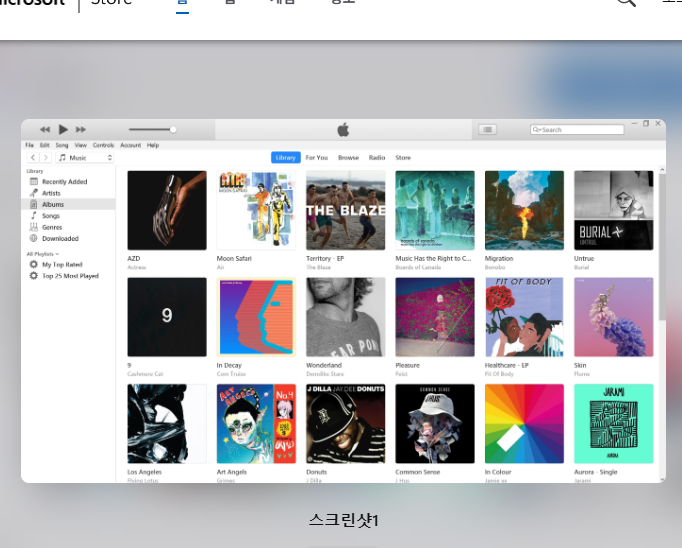Select Albums in the sidebar
The width and height of the screenshot is (682, 548).
69,204
